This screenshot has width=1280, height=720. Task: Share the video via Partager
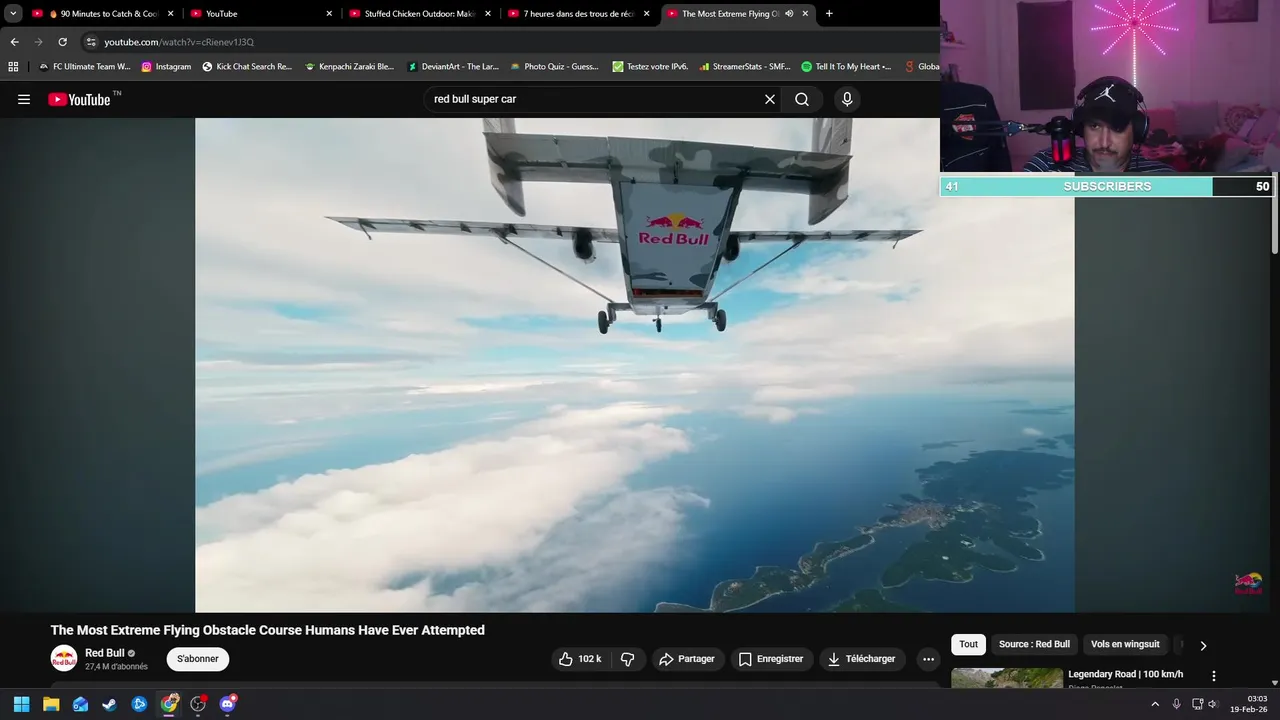688,659
